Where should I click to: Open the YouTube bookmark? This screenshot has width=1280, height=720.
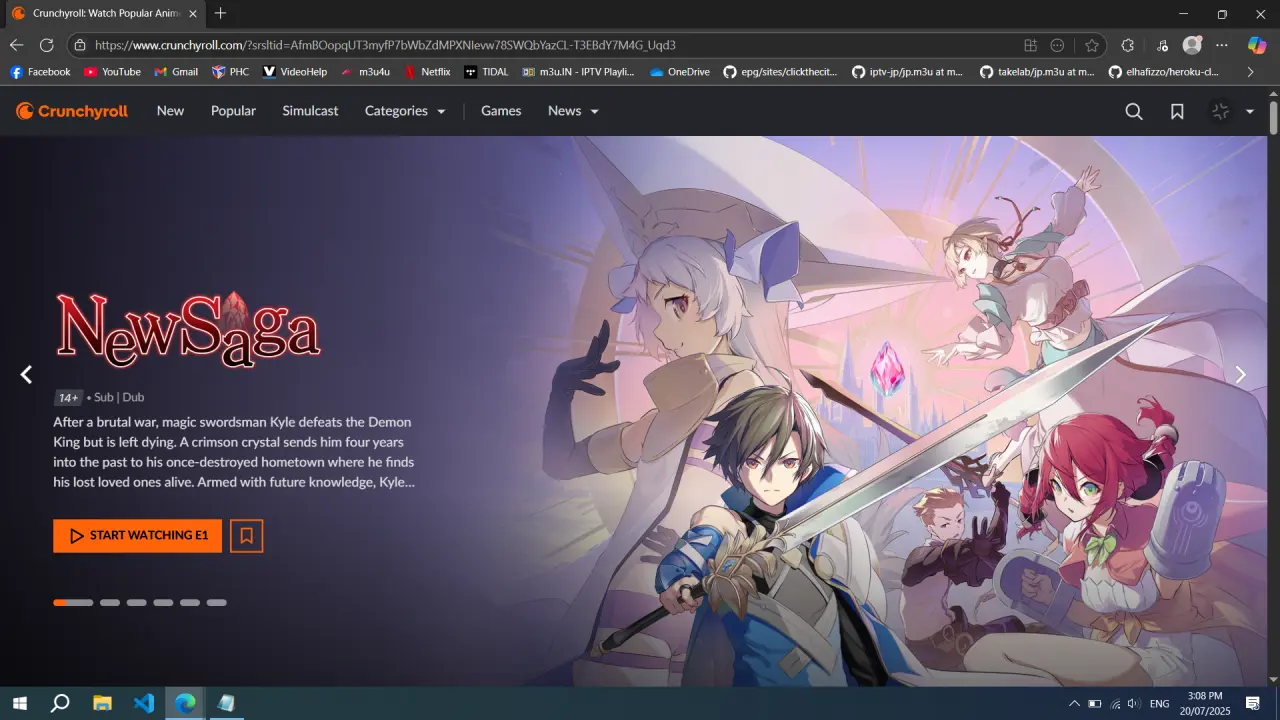(x=112, y=72)
